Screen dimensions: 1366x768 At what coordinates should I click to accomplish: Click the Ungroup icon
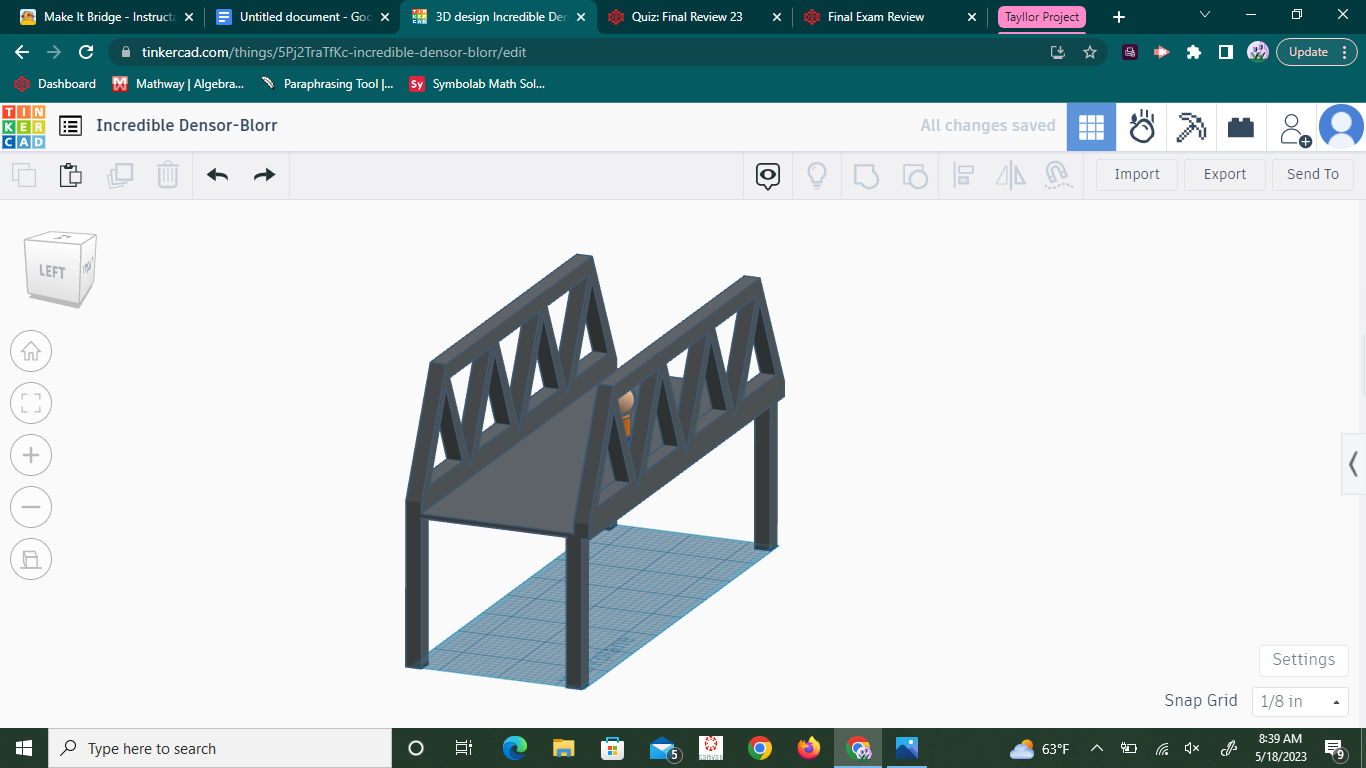pos(915,175)
